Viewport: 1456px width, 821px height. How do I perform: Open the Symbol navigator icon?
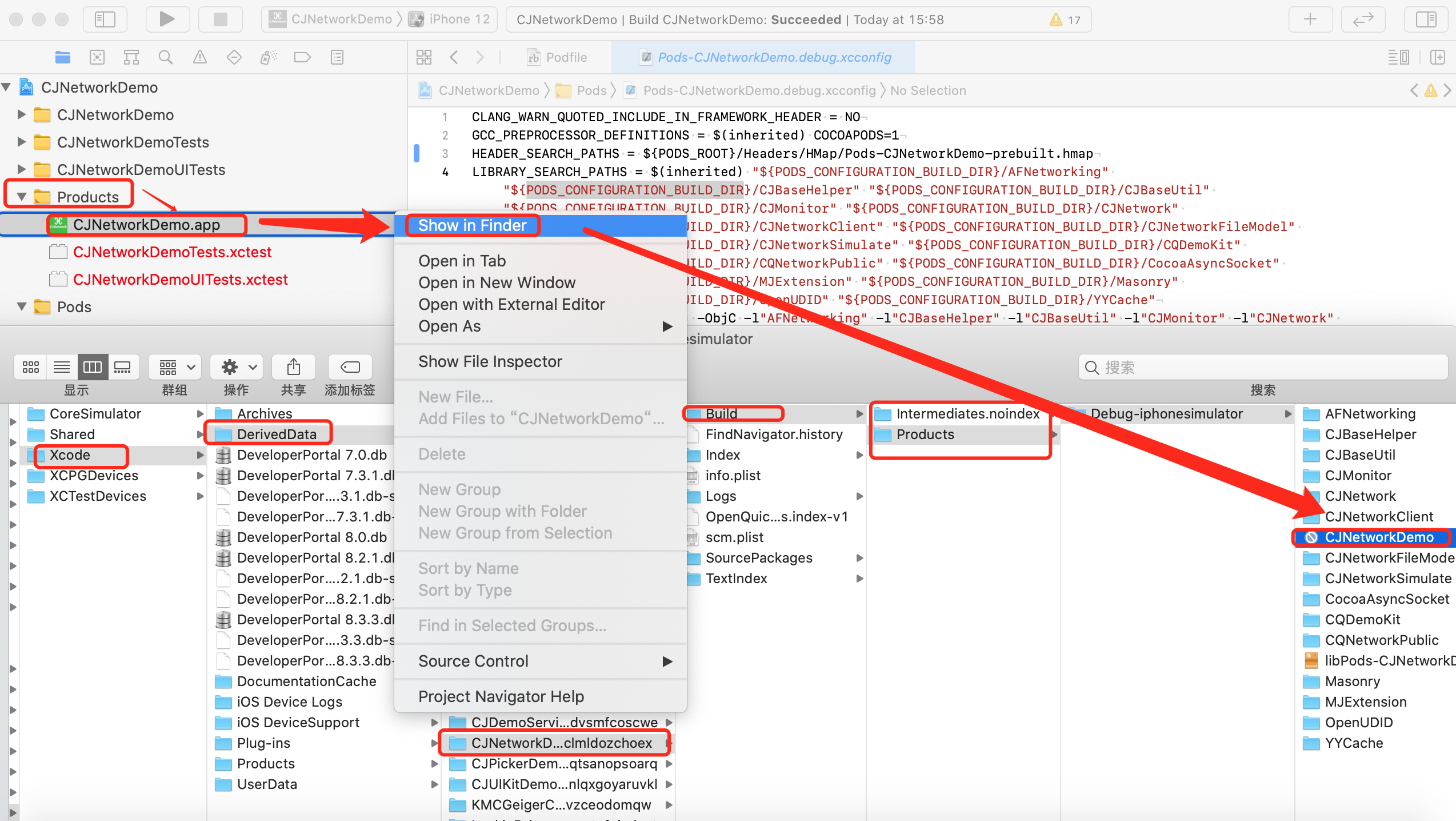[131, 57]
